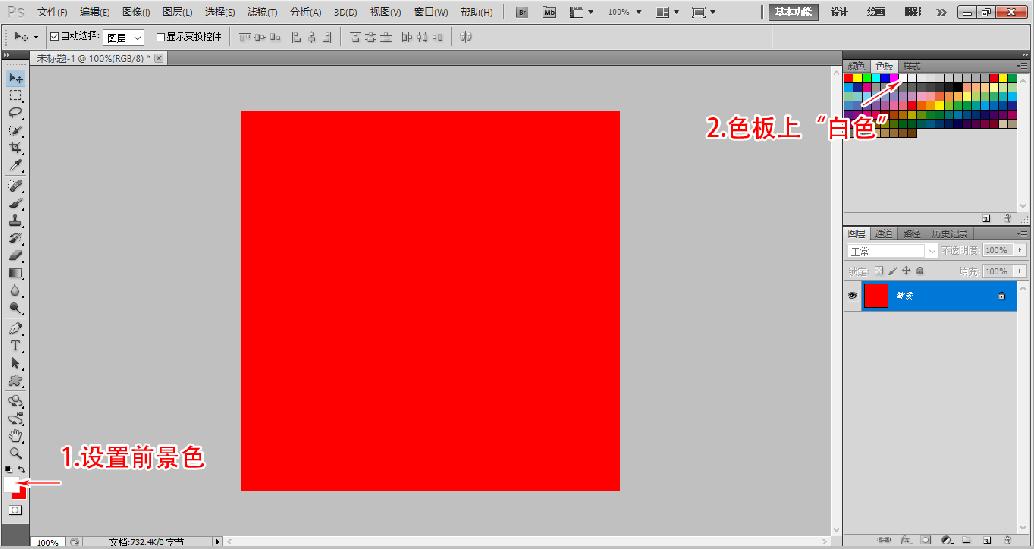Launch Mini Bridge with the Mb icon

pos(549,12)
